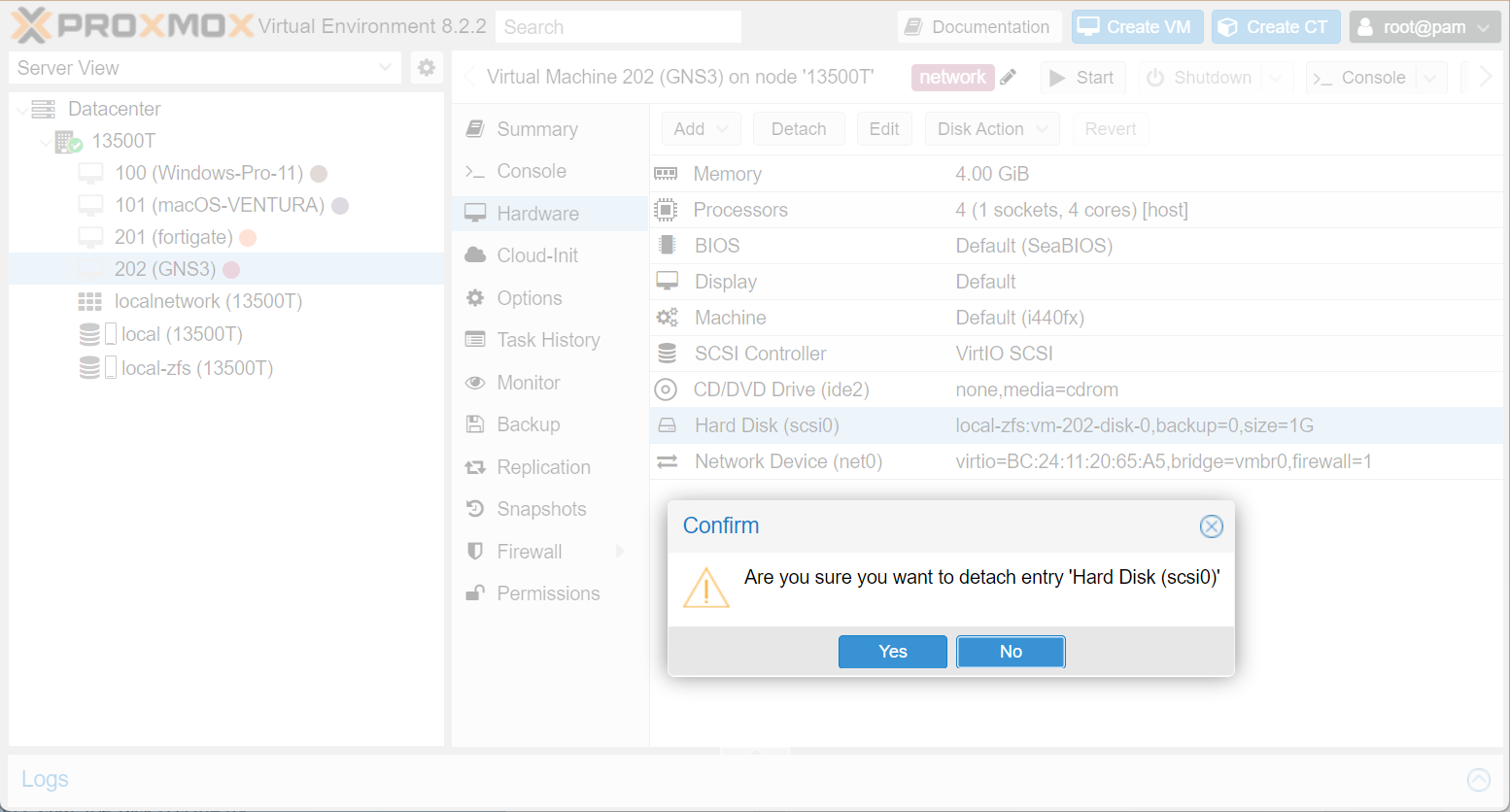The height and width of the screenshot is (812, 1510).
Task: Click the network tag label
Action: click(952, 78)
